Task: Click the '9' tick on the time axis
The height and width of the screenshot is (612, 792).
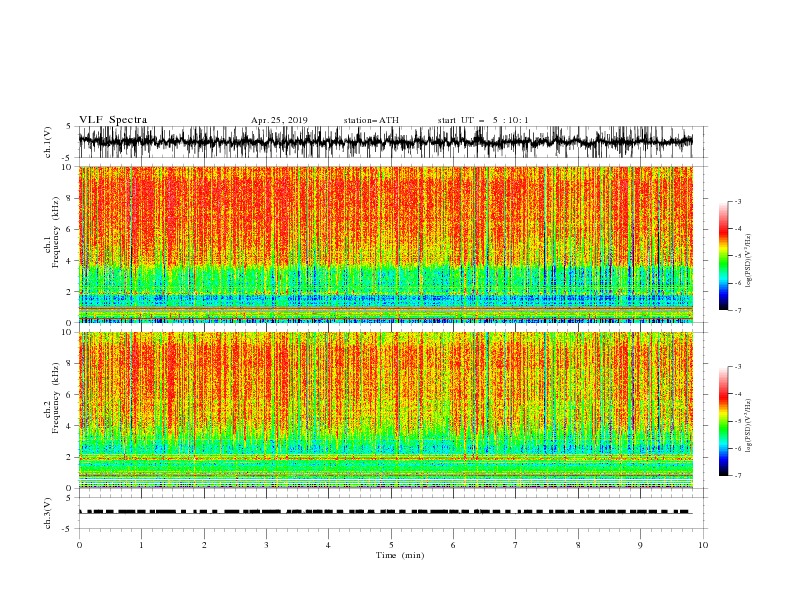Action: click(640, 545)
